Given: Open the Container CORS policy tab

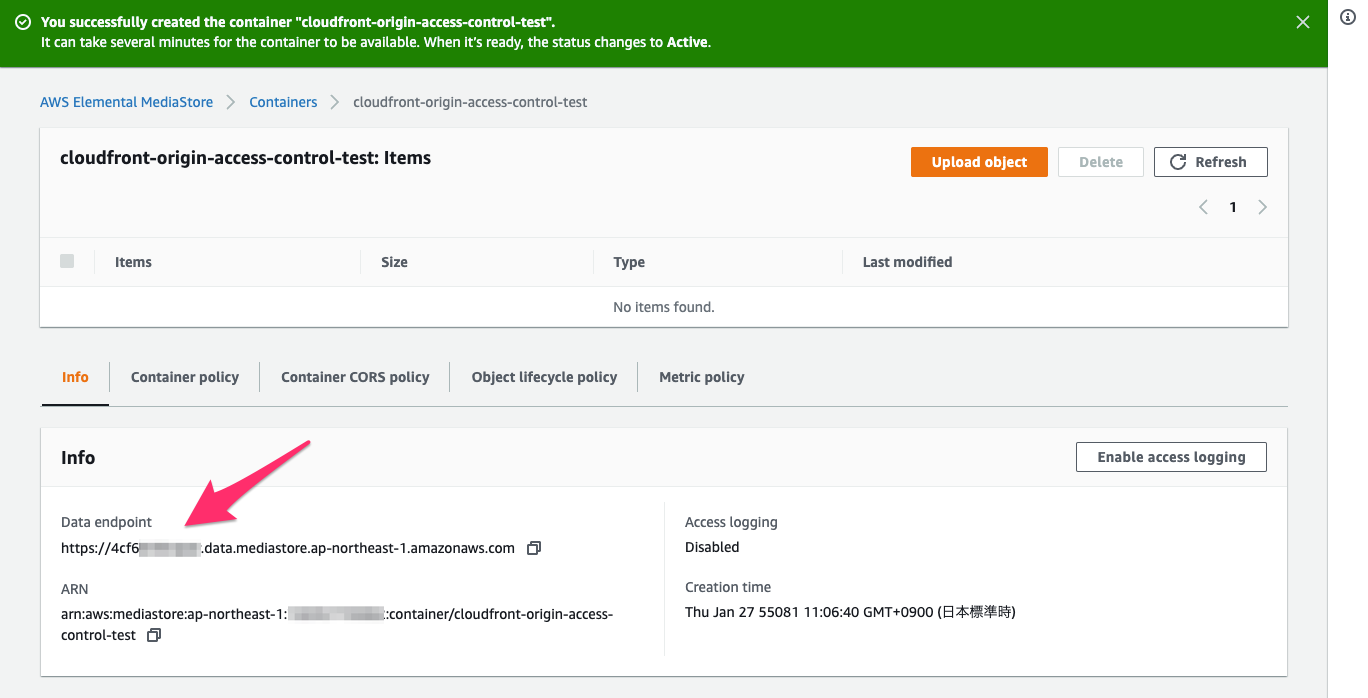Looking at the screenshot, I should [355, 377].
